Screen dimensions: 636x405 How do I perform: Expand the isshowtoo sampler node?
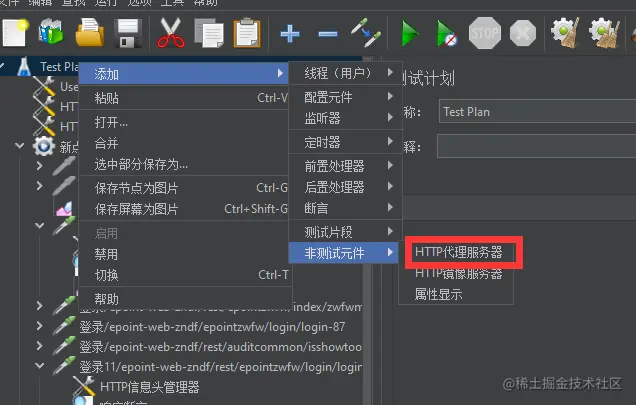(x=39, y=346)
